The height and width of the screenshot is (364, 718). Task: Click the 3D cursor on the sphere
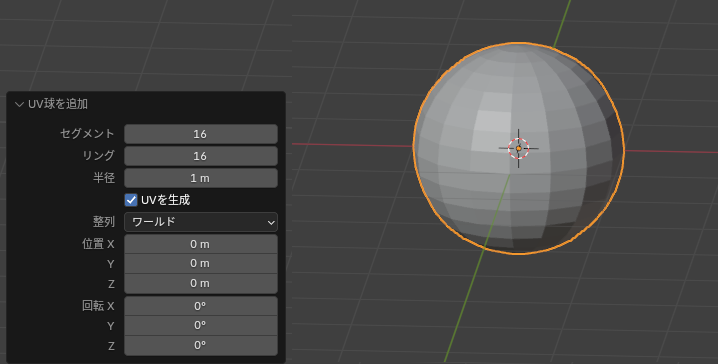(x=518, y=148)
